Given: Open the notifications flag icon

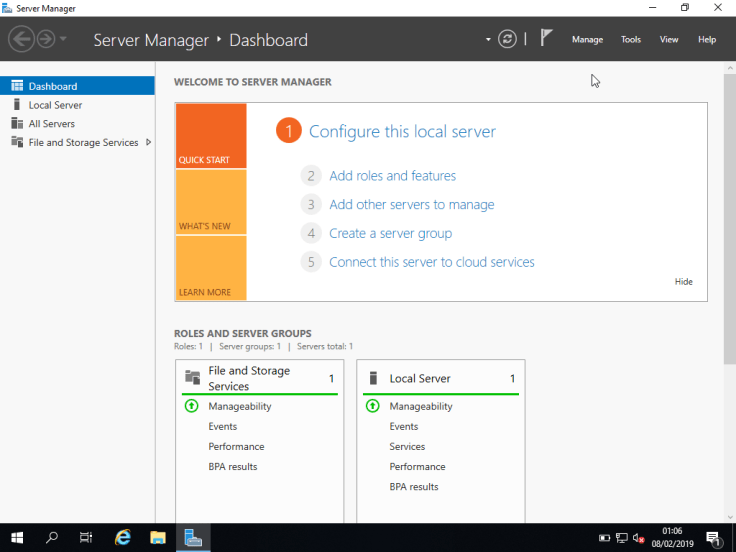Looking at the screenshot, I should point(546,39).
